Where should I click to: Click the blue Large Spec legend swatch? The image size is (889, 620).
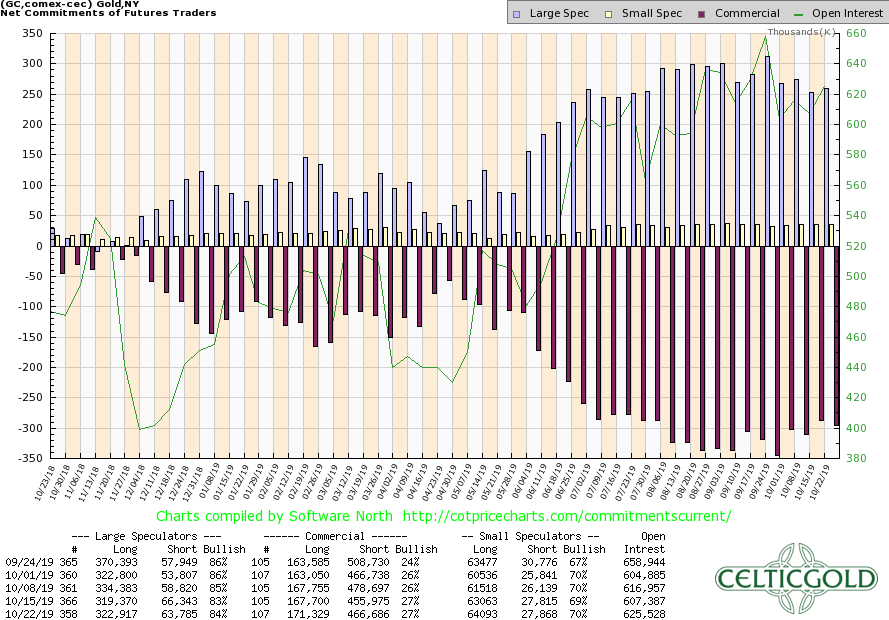pyautogui.click(x=514, y=14)
